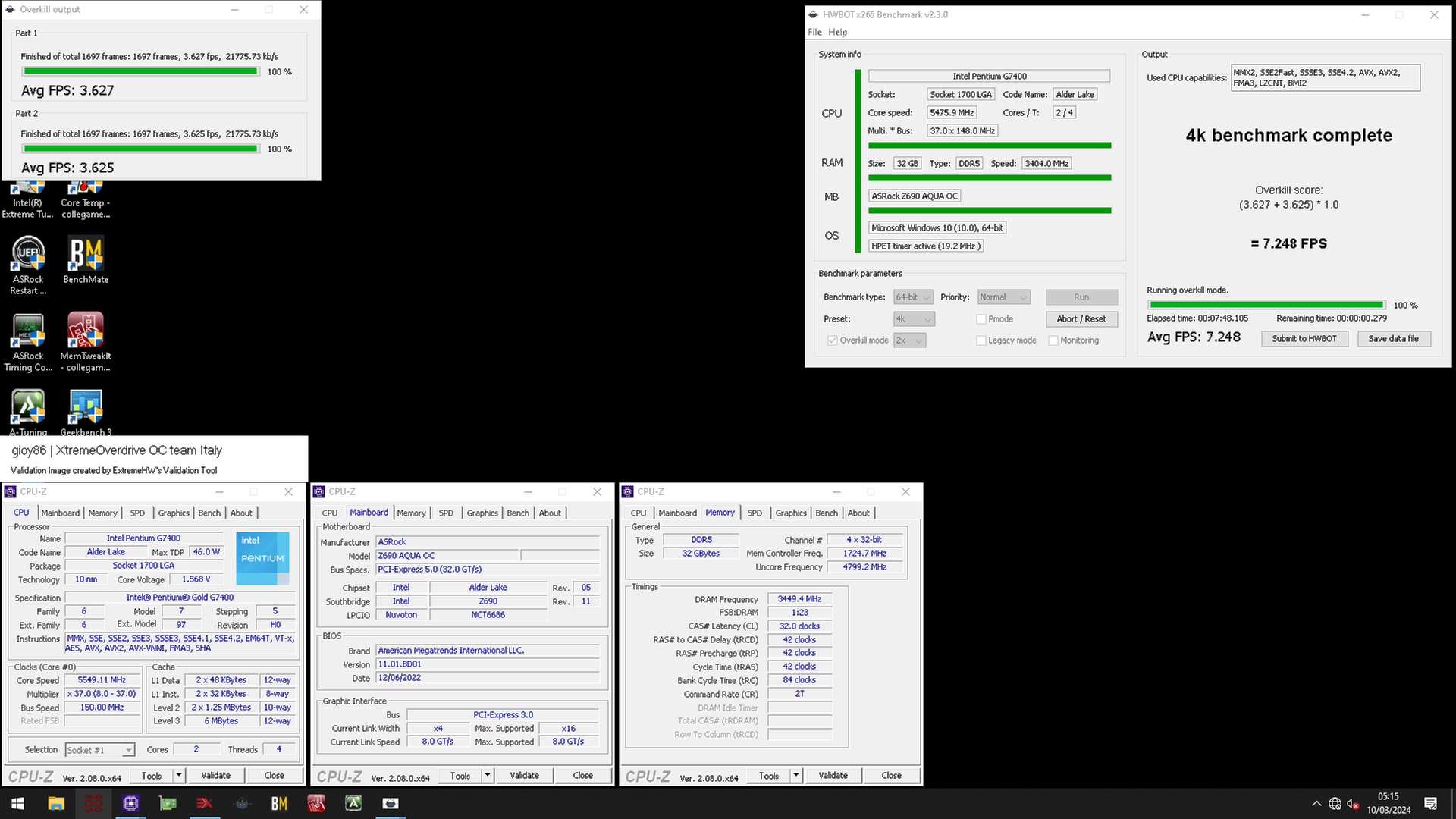Show hidden tray icons chevron
This screenshot has width=1456, height=819.
click(x=1316, y=804)
